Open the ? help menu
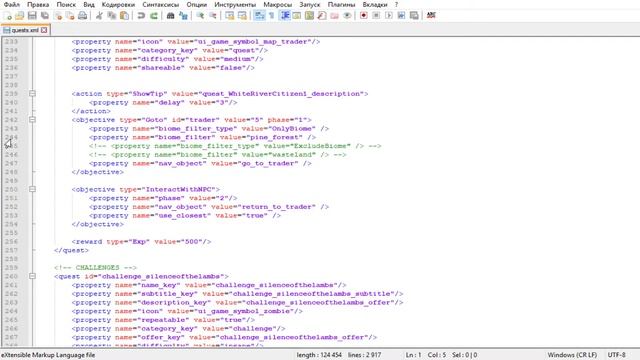The image size is (640, 360). point(396,4)
